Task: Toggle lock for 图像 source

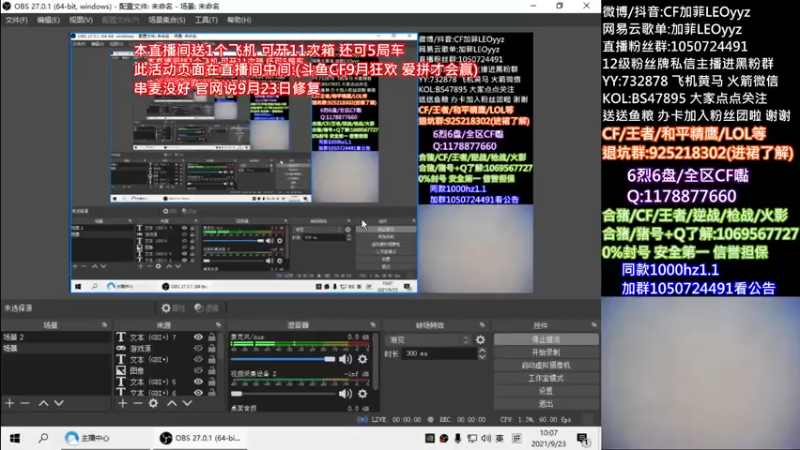Action: click(212, 370)
